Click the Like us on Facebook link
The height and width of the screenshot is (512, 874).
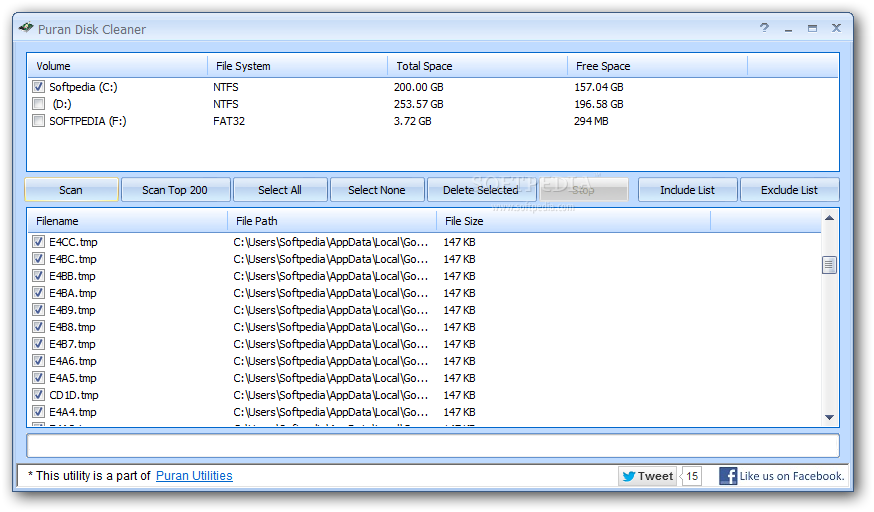pos(792,476)
